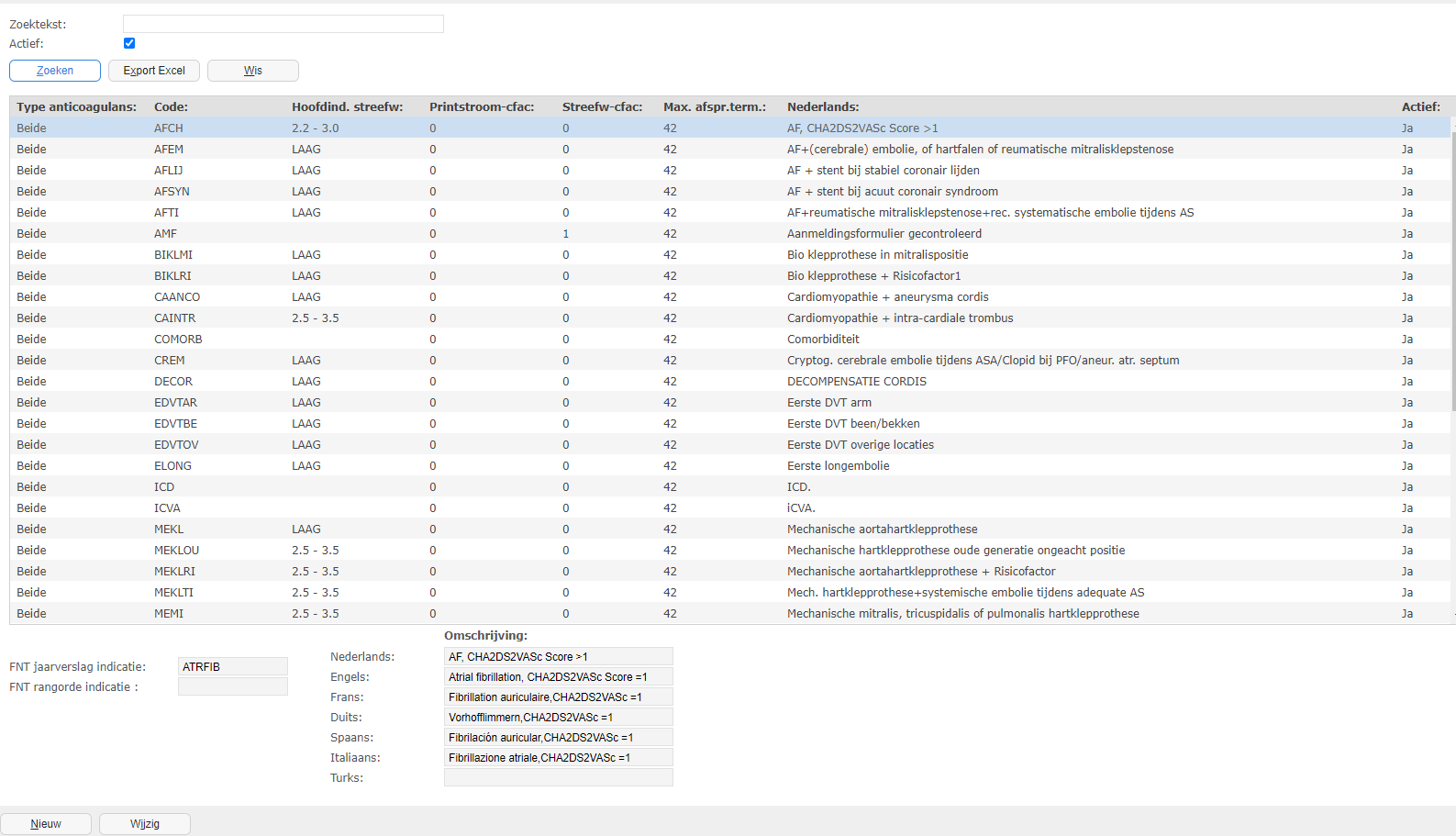Select the BIKLRI code row

coord(730,276)
